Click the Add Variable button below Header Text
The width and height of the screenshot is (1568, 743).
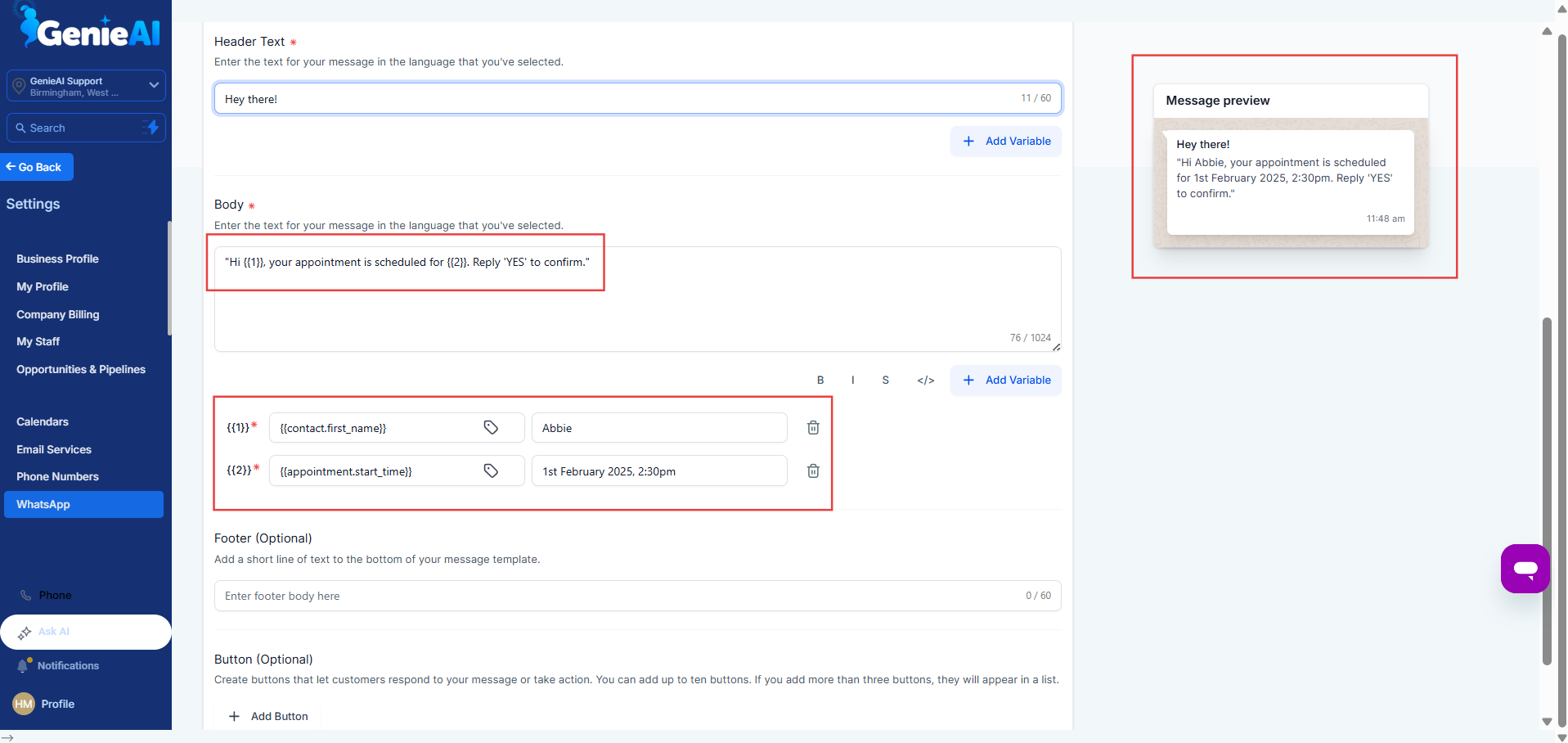click(1005, 141)
